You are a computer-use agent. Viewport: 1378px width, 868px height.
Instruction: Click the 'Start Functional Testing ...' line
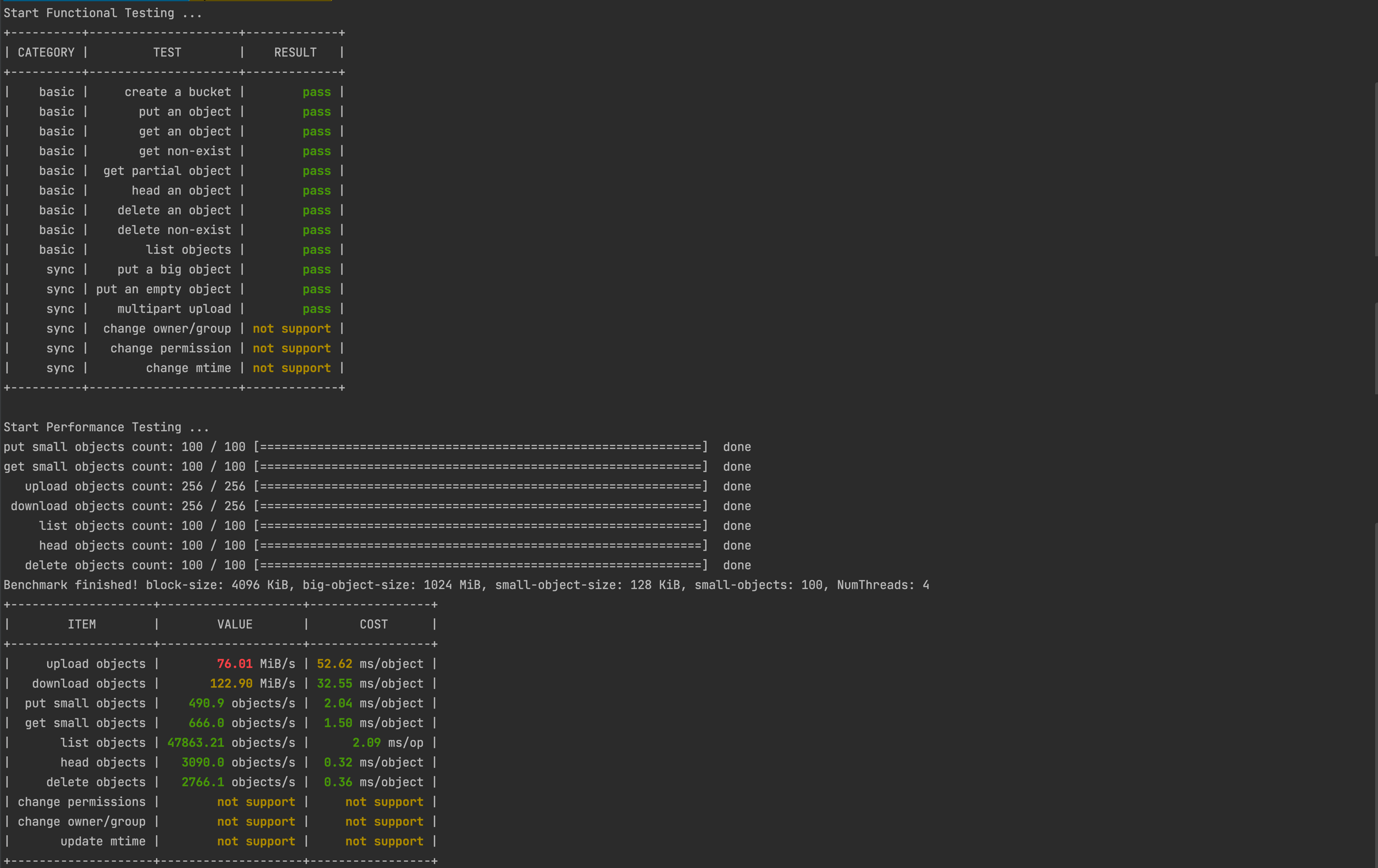point(103,13)
